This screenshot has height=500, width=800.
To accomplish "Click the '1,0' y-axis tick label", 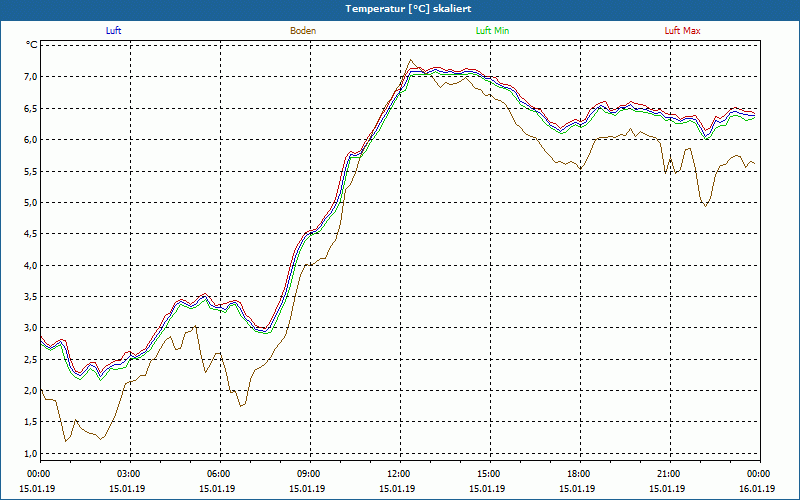I will point(31,454).
